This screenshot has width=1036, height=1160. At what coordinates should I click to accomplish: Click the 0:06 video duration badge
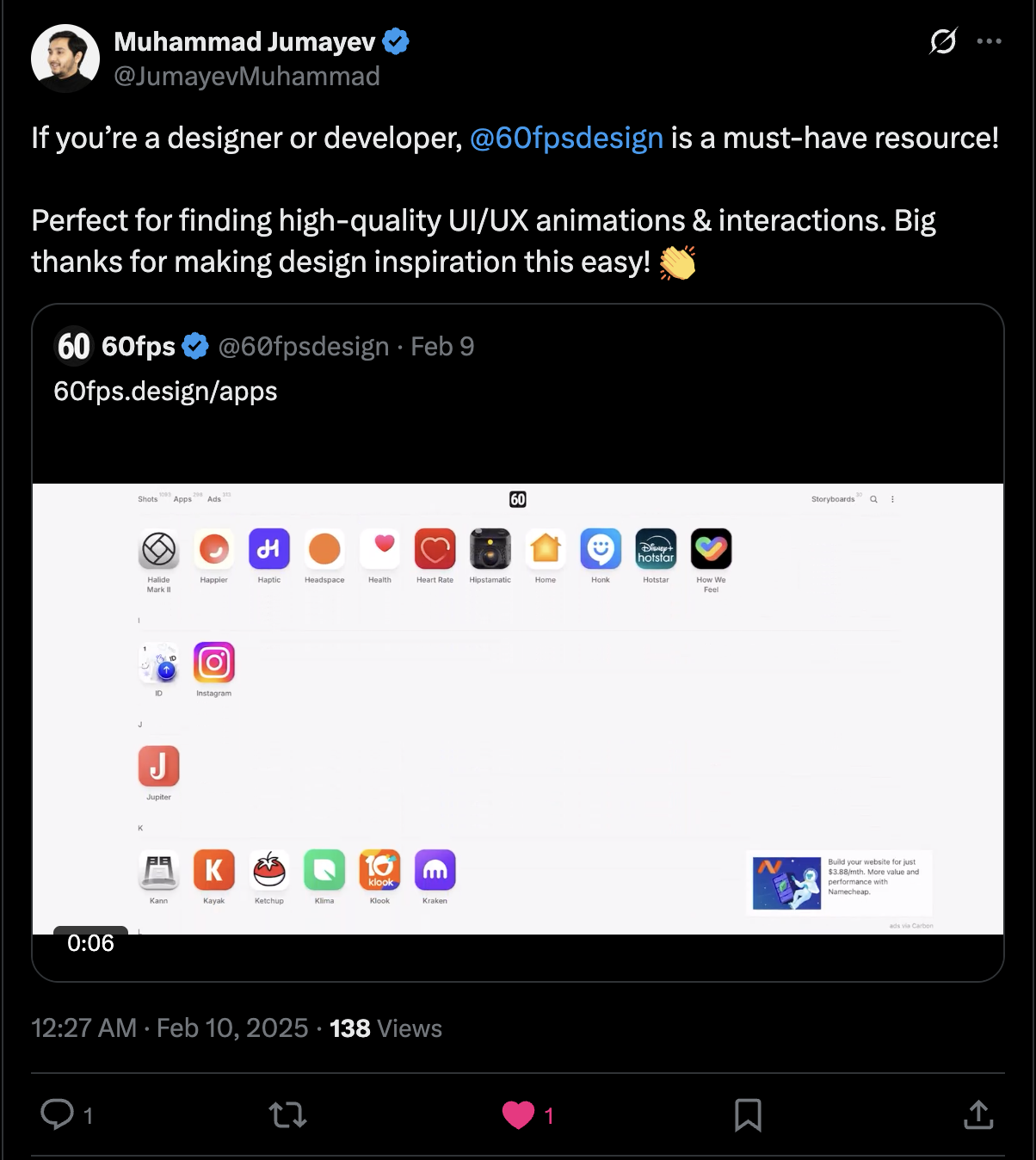[x=90, y=943]
